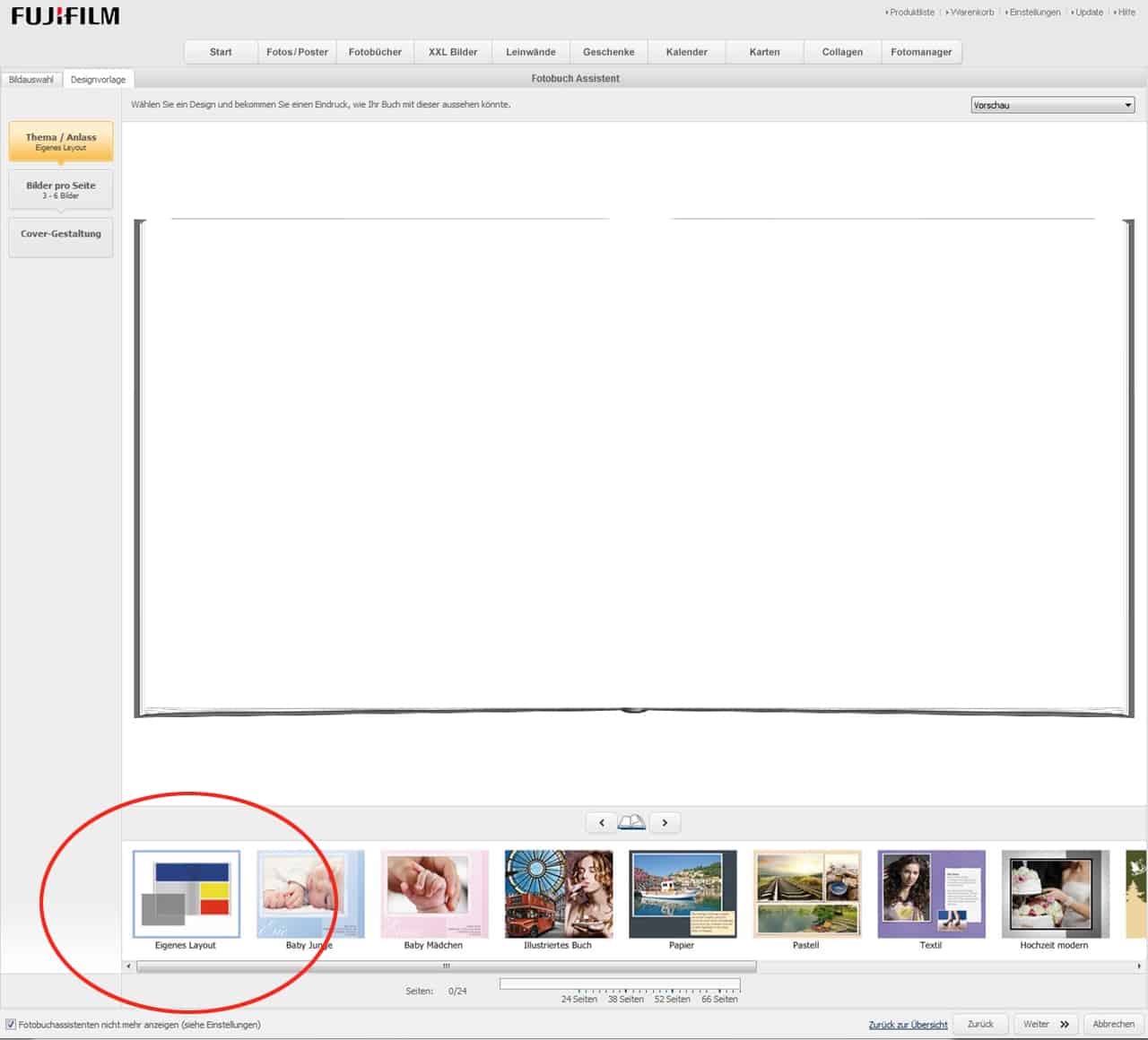The image size is (1148, 1040).
Task: Pick the Illustriertes Buch design
Action: [x=559, y=895]
